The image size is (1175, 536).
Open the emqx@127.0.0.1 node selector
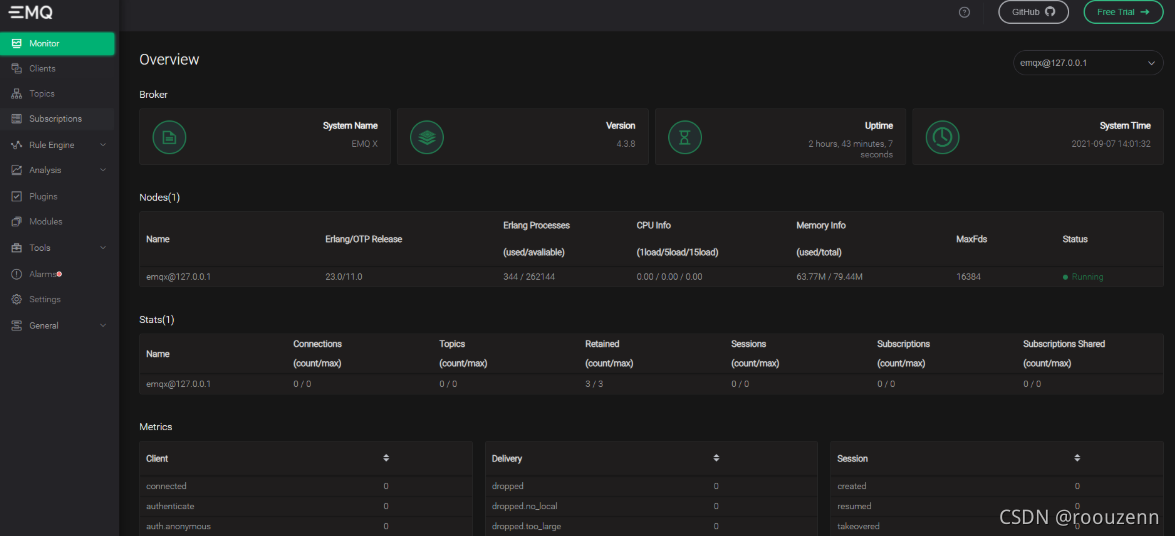[1087, 63]
